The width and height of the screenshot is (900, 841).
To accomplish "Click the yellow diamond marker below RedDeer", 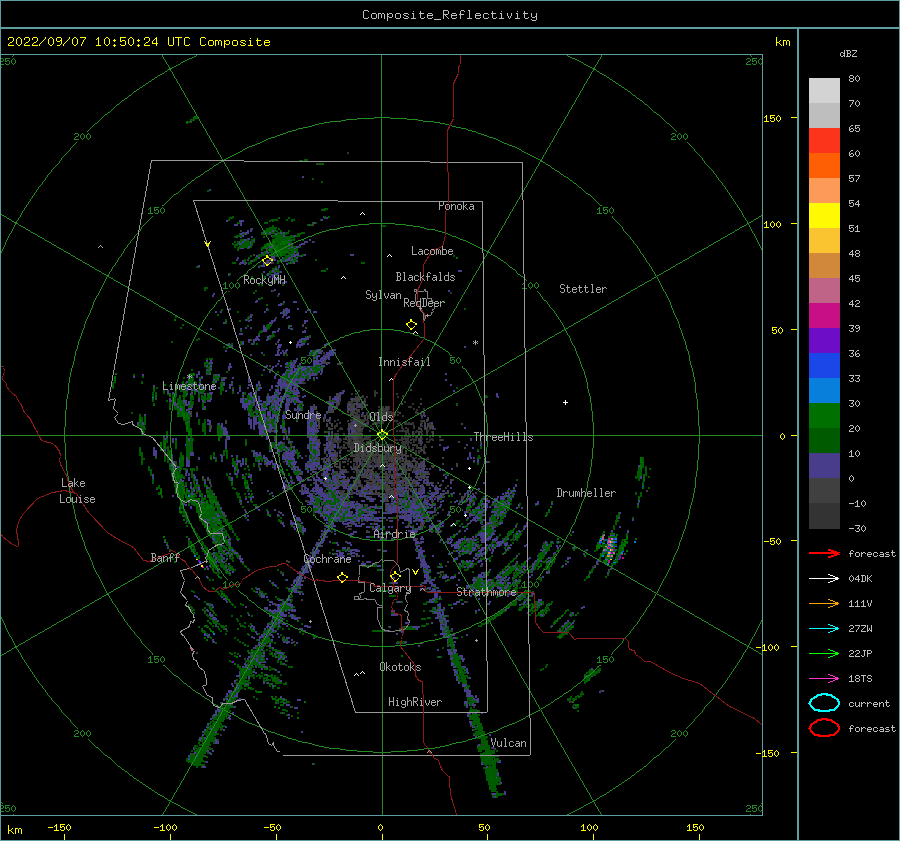I will pos(412,325).
